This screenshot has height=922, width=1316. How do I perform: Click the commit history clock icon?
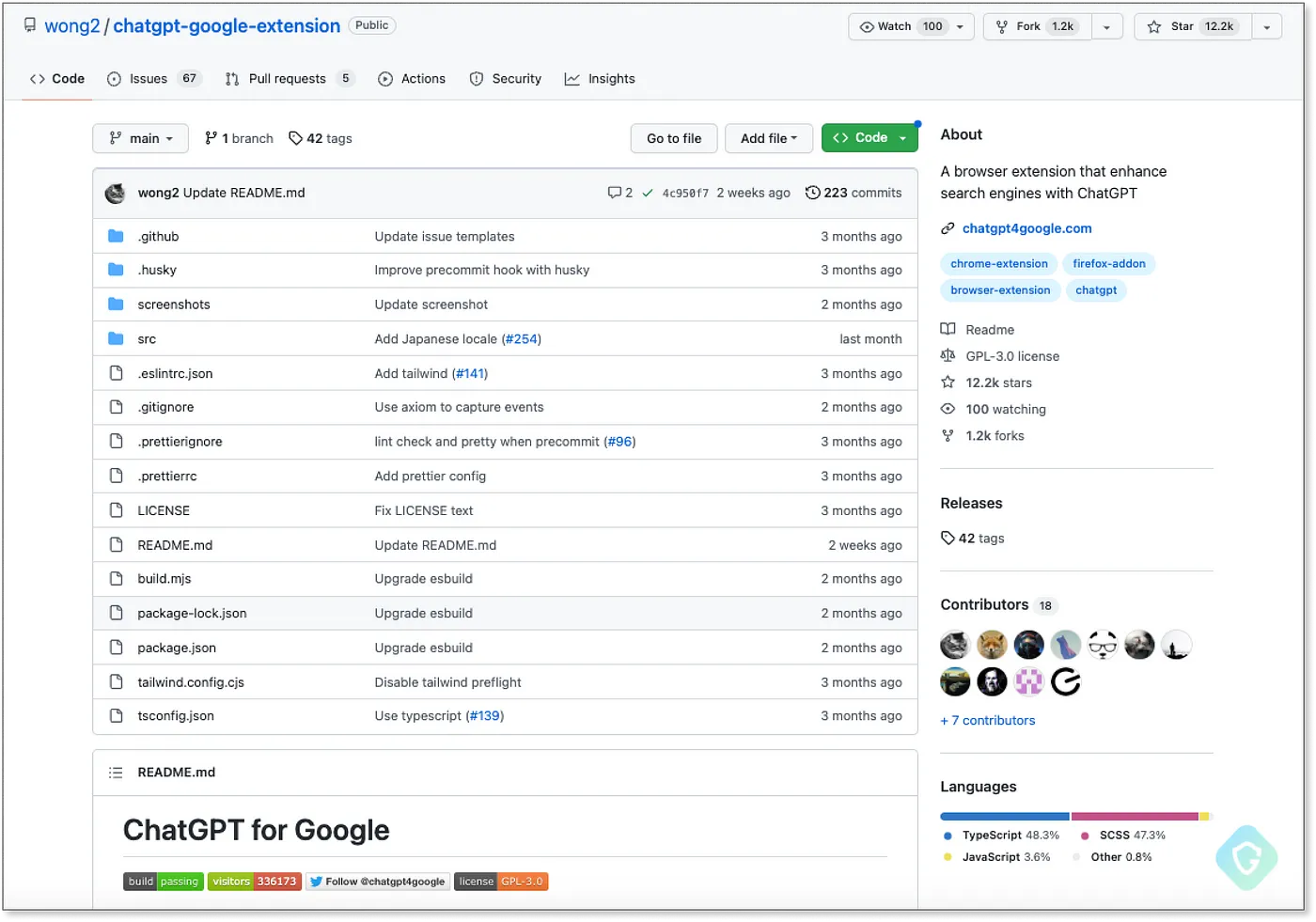pyautogui.click(x=812, y=193)
